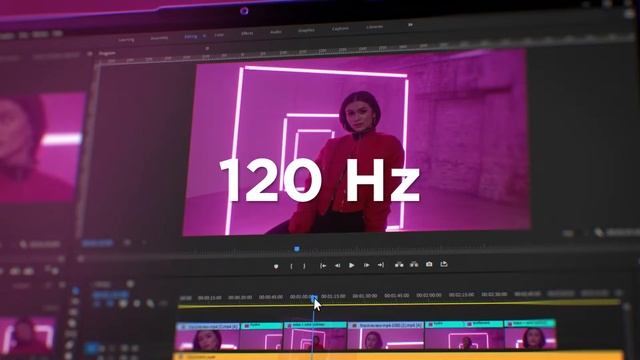Step back one frame
Screen dimensions: 640x360
click(x=338, y=266)
